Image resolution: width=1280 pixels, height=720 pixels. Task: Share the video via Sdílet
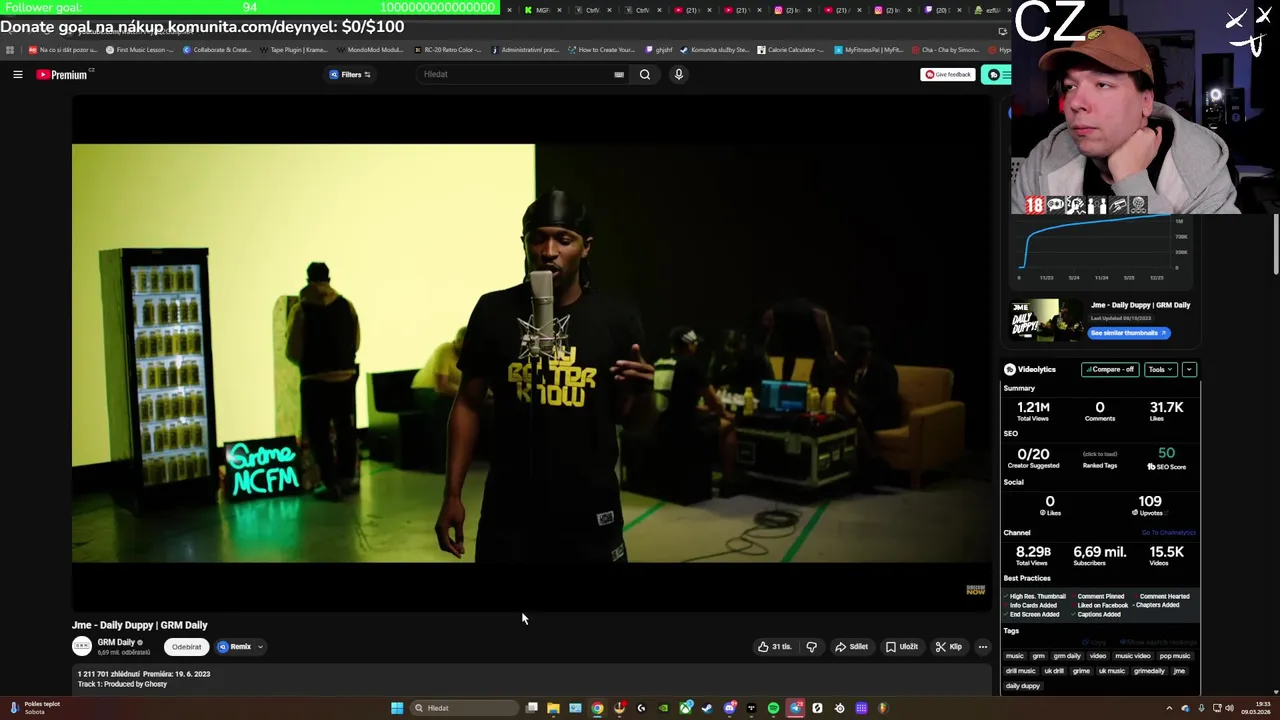[852, 647]
